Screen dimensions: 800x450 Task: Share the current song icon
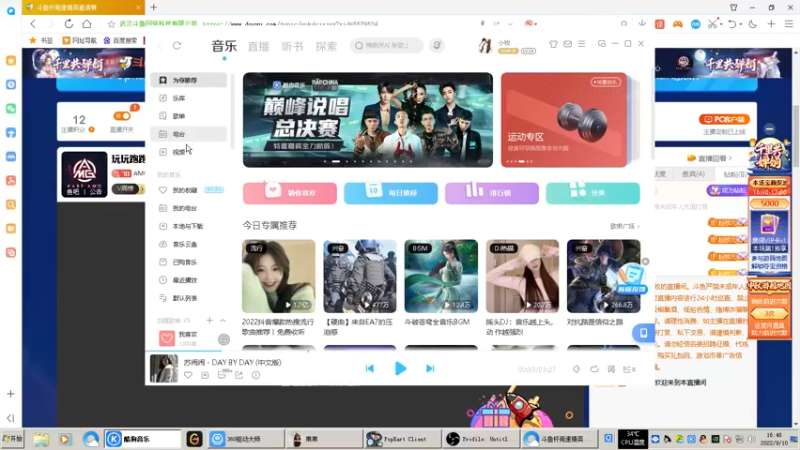tap(239, 375)
